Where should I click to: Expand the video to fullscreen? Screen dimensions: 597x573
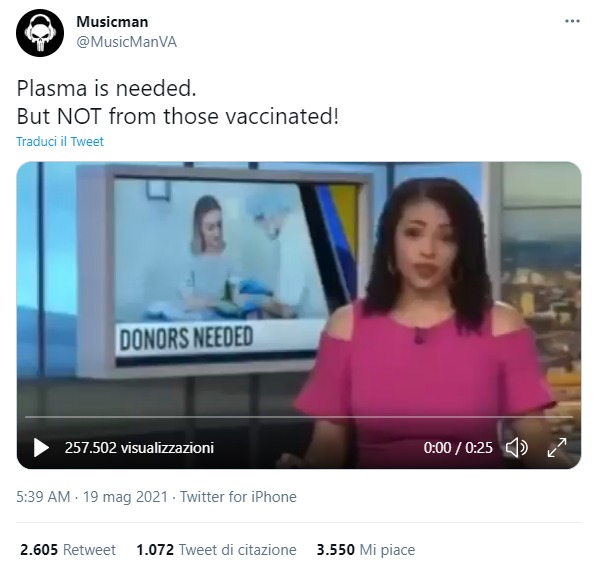[x=557, y=447]
